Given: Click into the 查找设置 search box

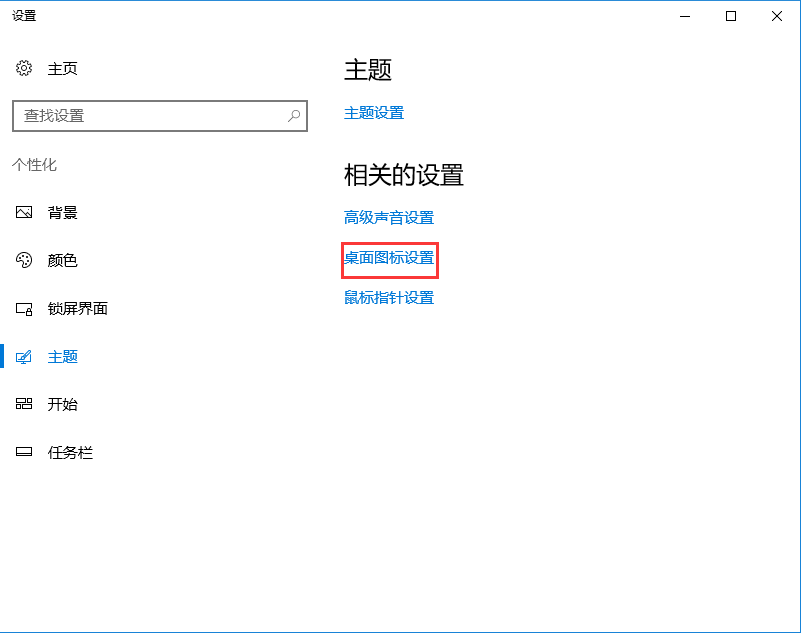Looking at the screenshot, I should (160, 116).
